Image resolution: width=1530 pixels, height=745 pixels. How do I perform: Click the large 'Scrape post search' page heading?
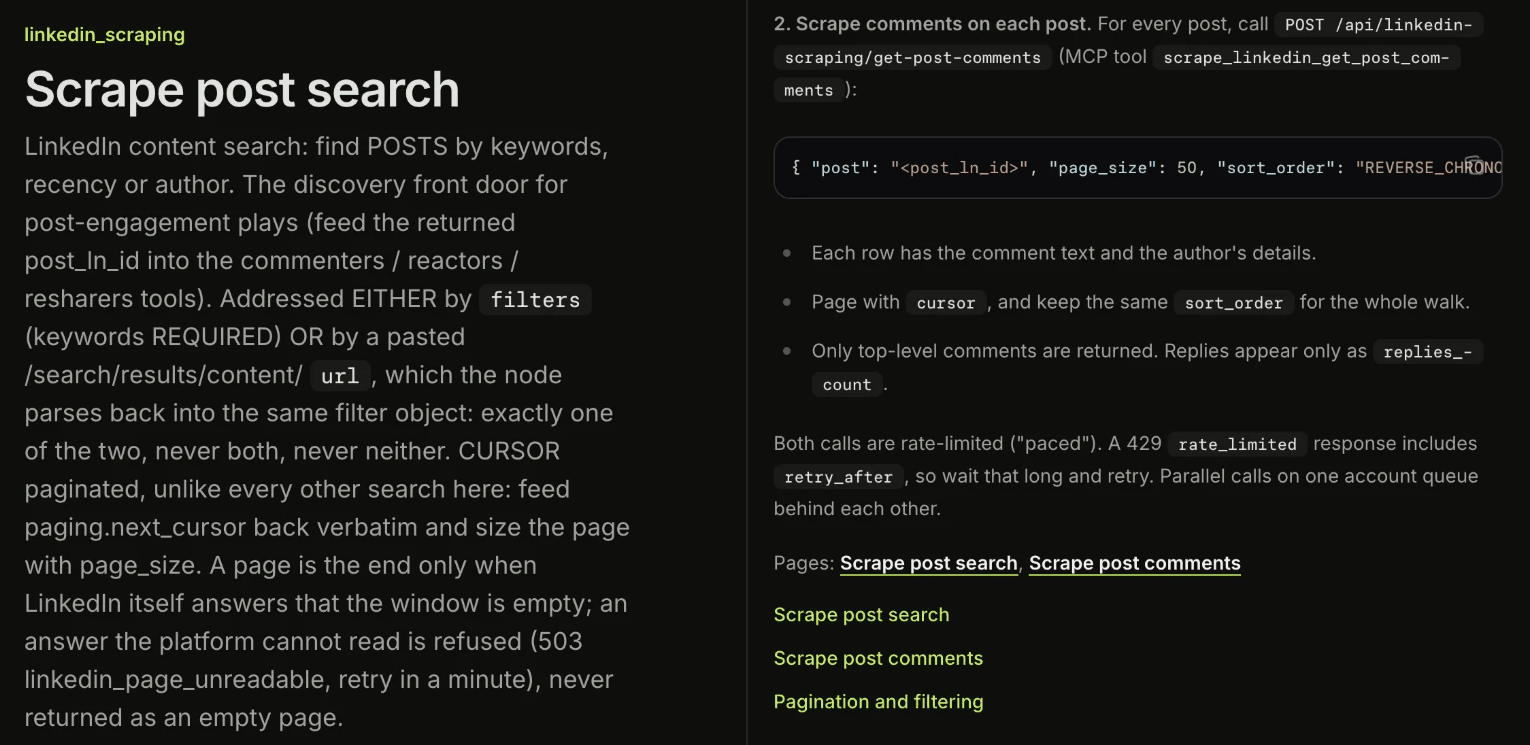(242, 90)
